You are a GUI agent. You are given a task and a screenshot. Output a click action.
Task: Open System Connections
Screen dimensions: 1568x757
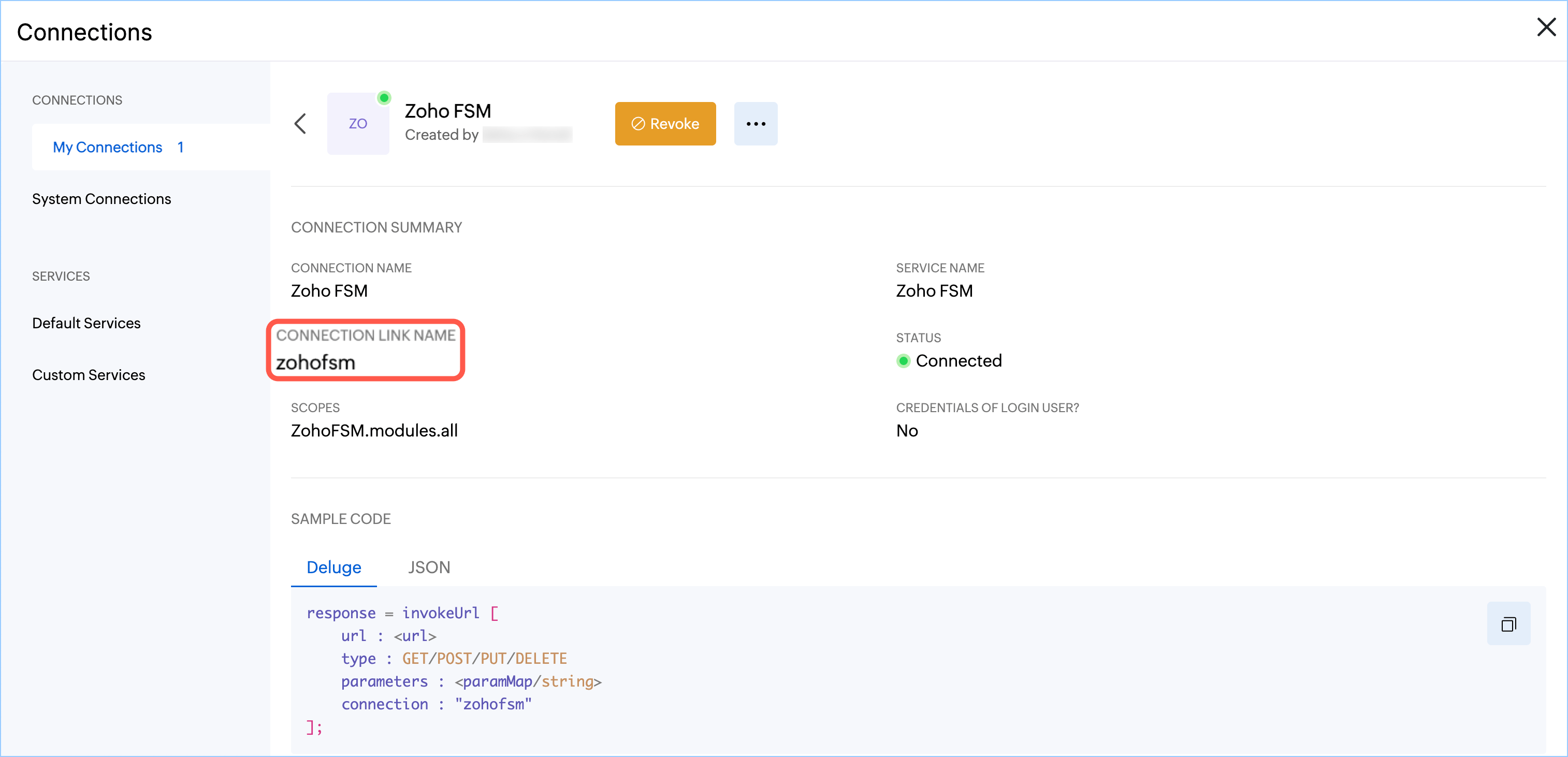[x=101, y=199]
